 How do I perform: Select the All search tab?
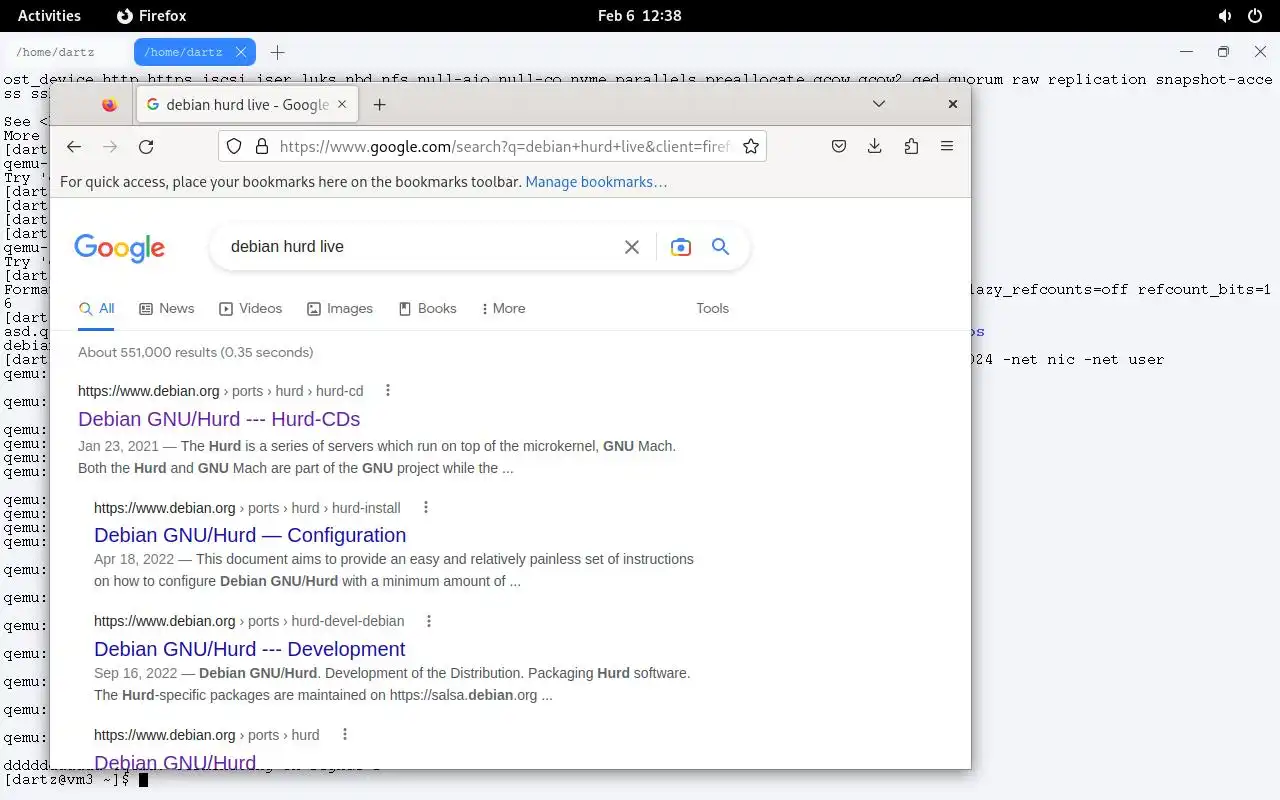point(96,308)
